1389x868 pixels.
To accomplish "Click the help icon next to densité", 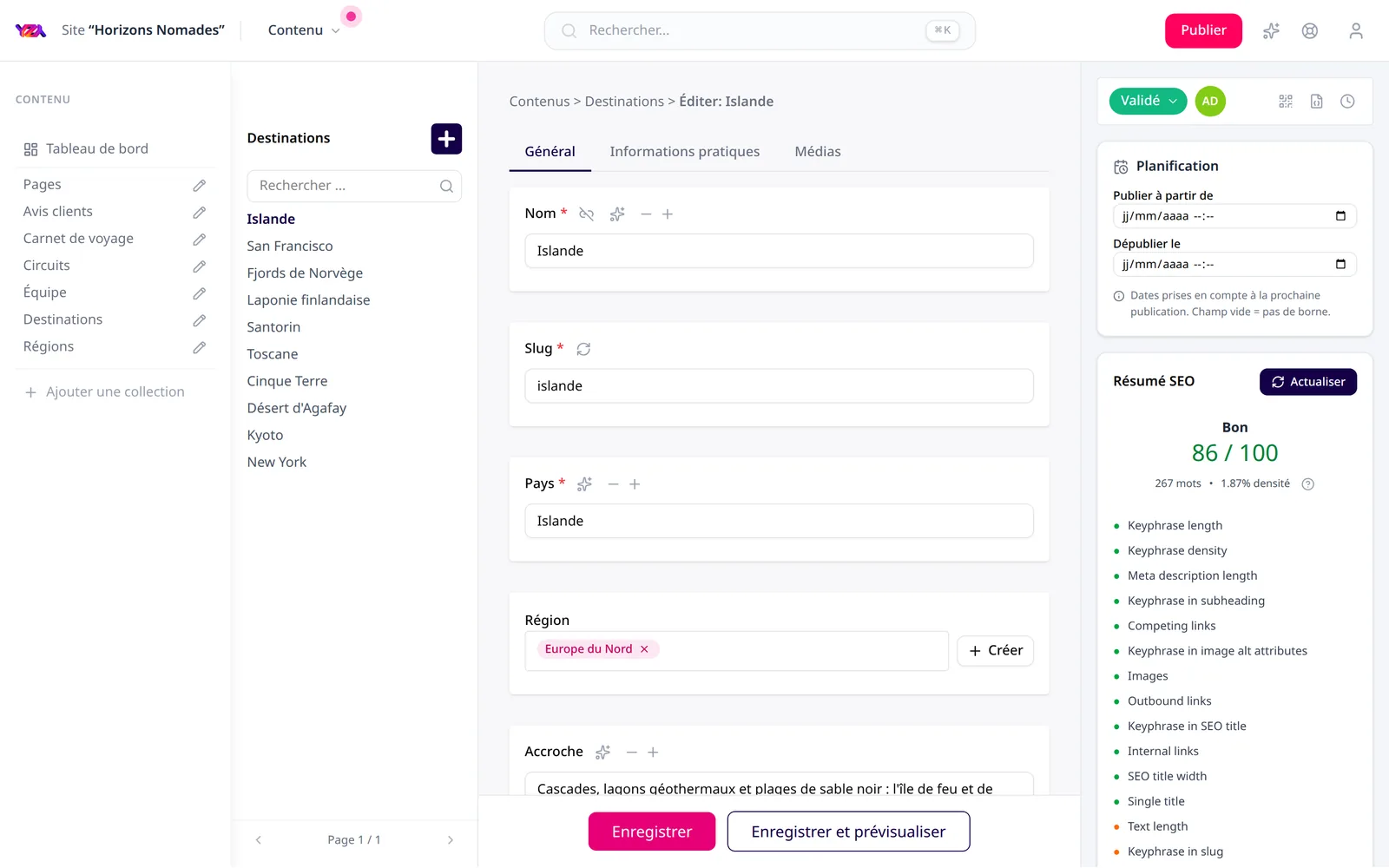I will tap(1308, 484).
